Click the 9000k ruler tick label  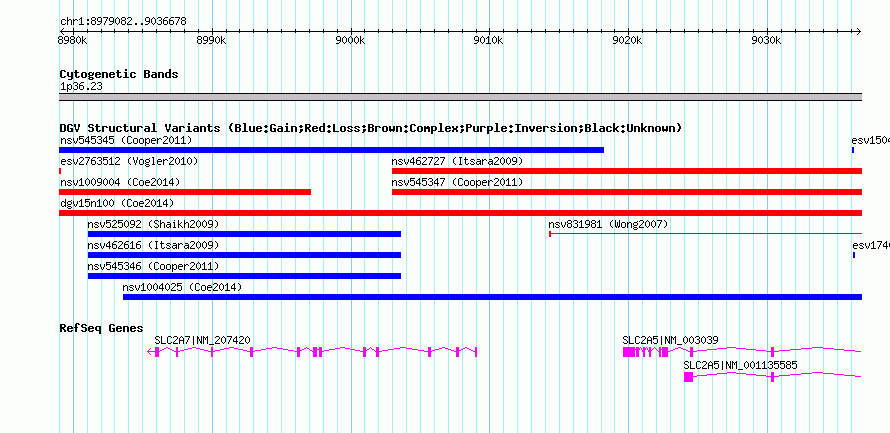point(351,41)
